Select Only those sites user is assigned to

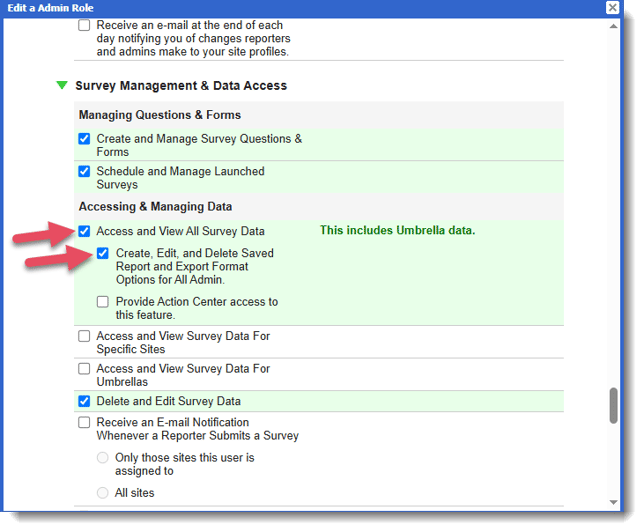click(x=103, y=458)
